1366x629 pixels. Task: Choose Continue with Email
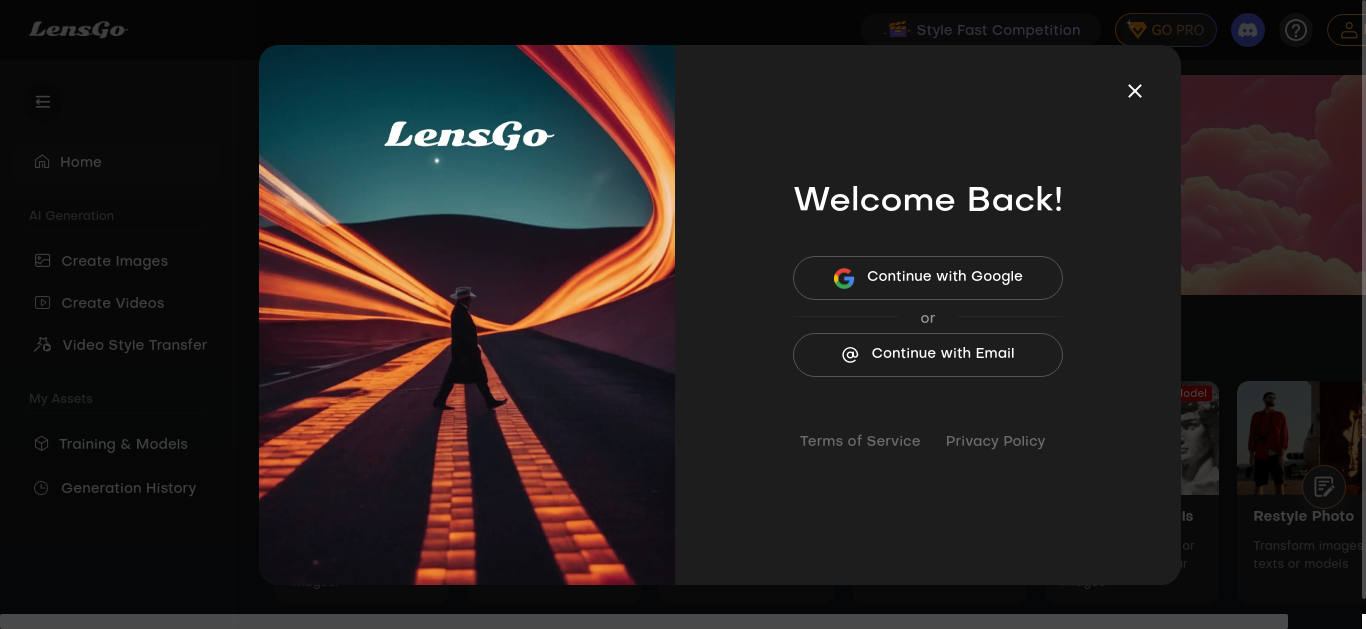point(928,354)
